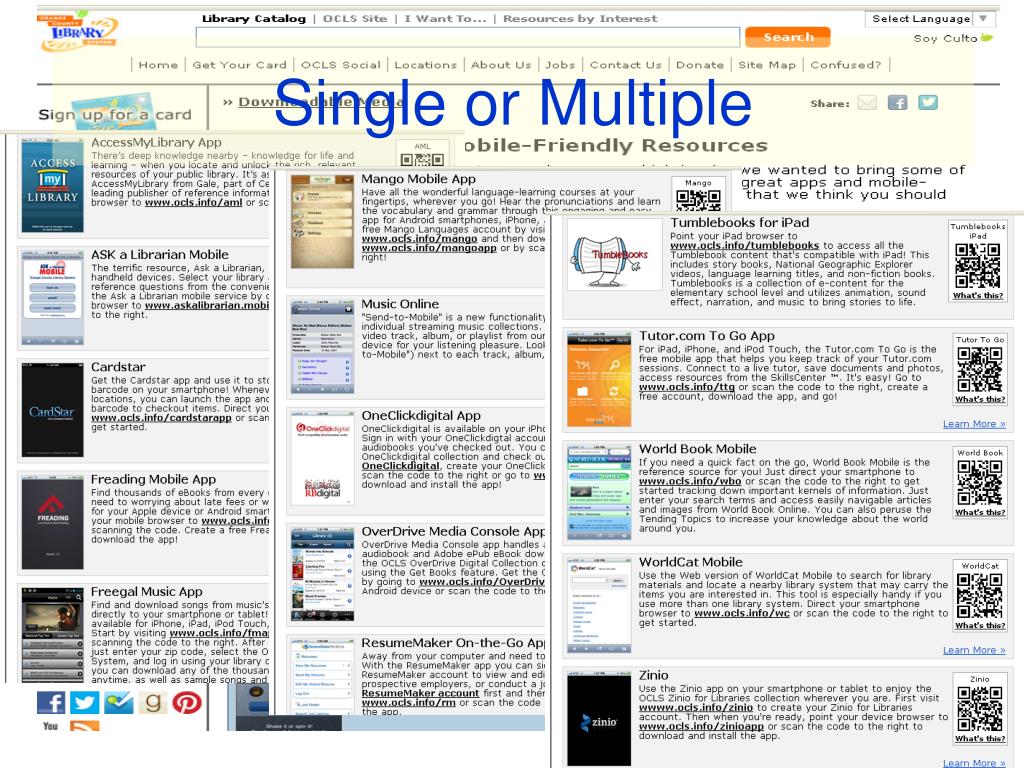The image size is (1024, 768).
Task: Open the Donate menu item
Action: point(700,65)
